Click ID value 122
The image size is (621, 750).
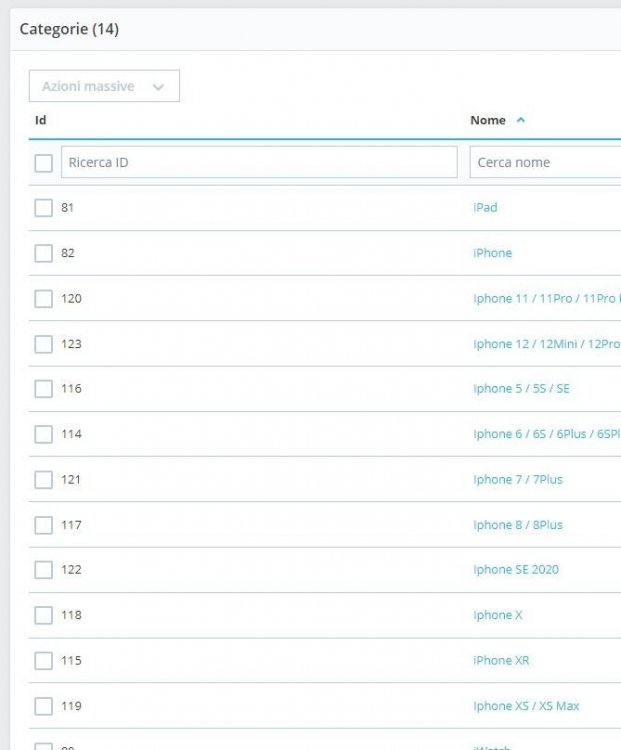pyautogui.click(x=71, y=569)
